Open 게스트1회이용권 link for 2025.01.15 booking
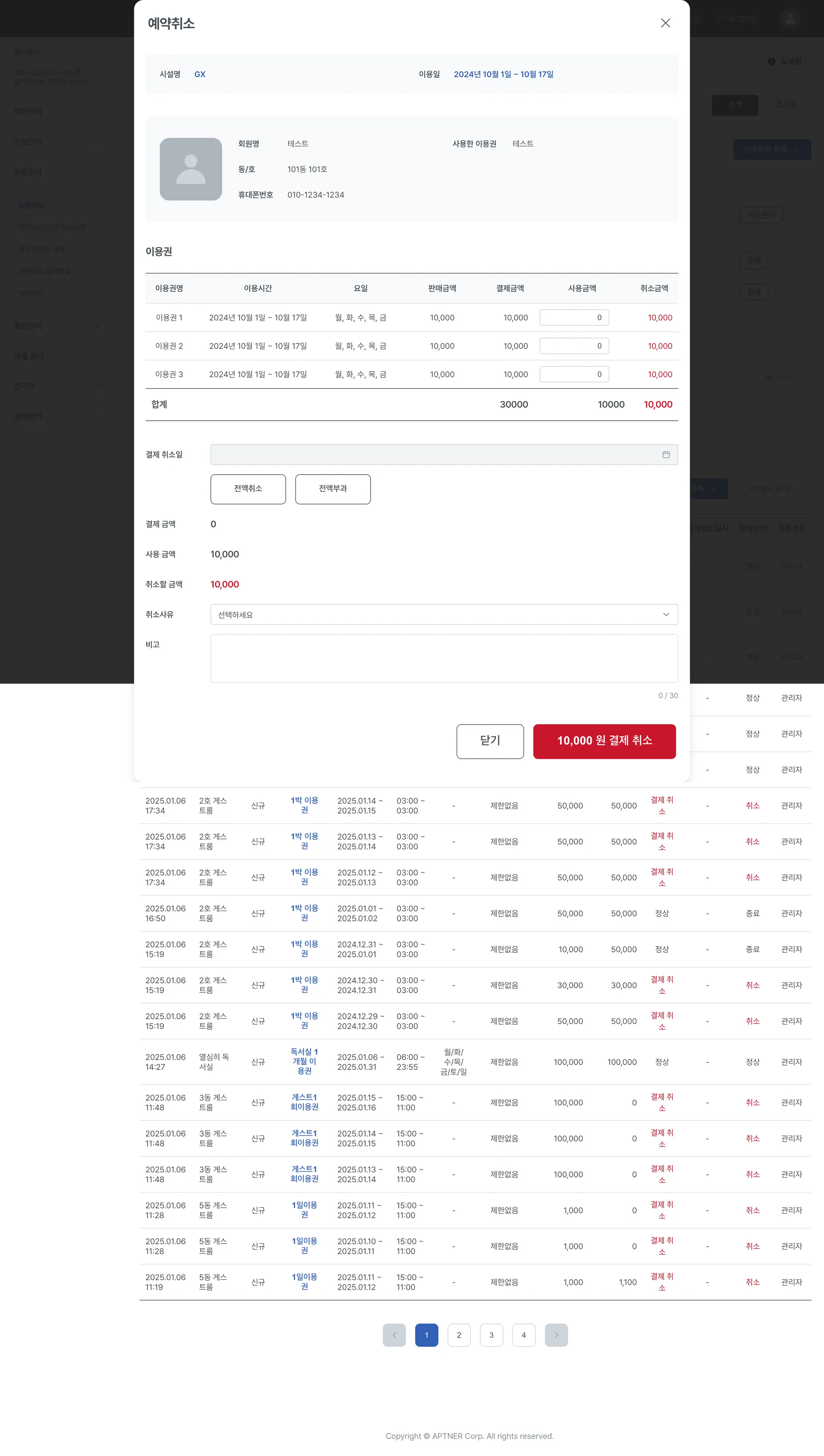Viewport: 824px width, 1456px height. (x=304, y=1102)
